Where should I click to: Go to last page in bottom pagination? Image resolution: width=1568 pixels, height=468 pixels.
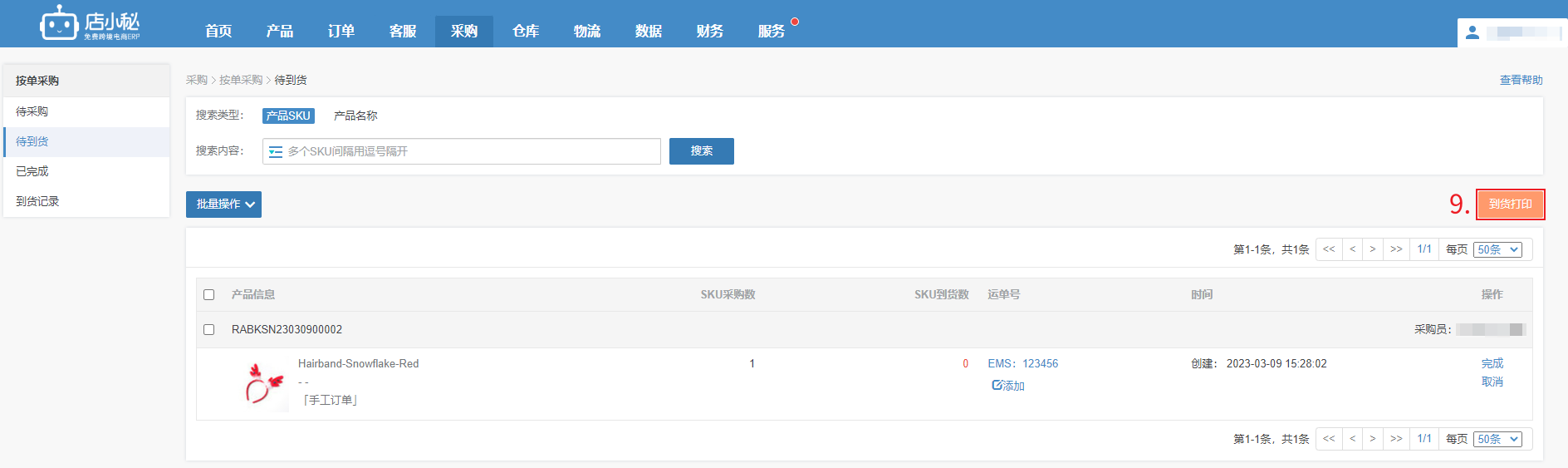point(1396,439)
